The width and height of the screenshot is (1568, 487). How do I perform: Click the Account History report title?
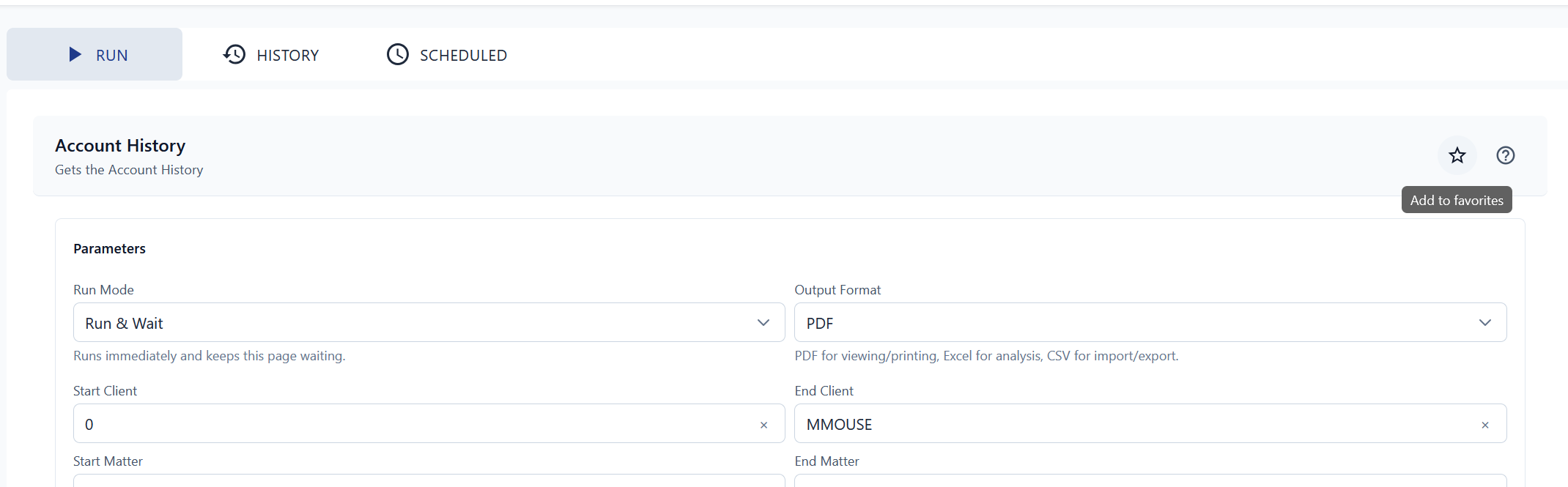click(x=120, y=146)
